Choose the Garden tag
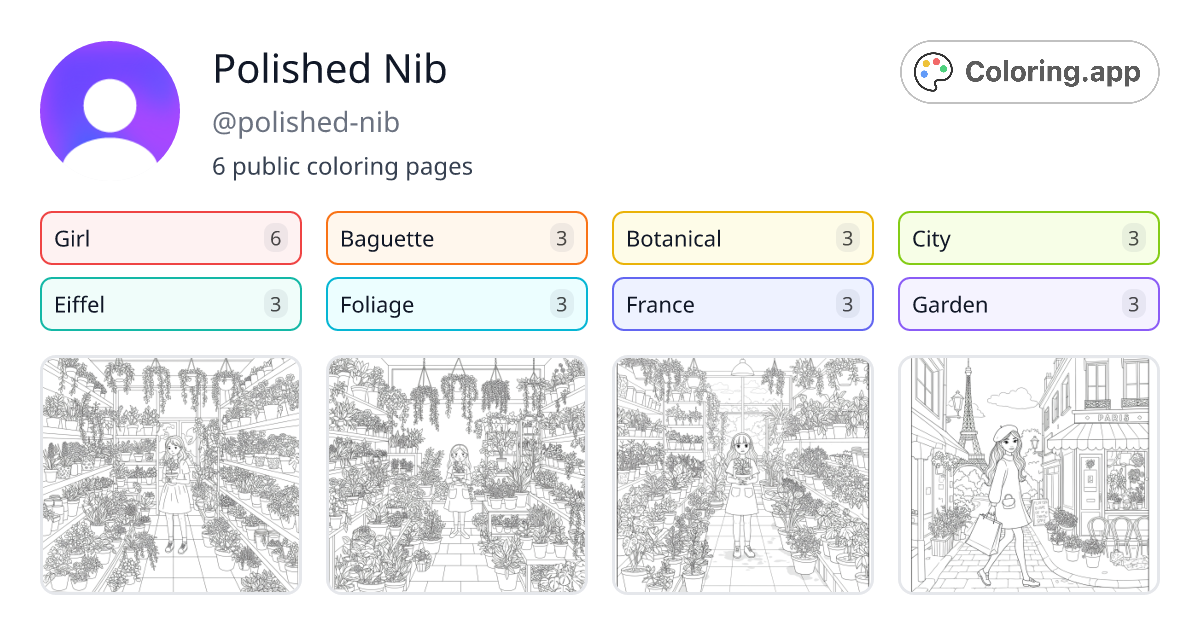This screenshot has height=630, width=1200. pos(1028,304)
